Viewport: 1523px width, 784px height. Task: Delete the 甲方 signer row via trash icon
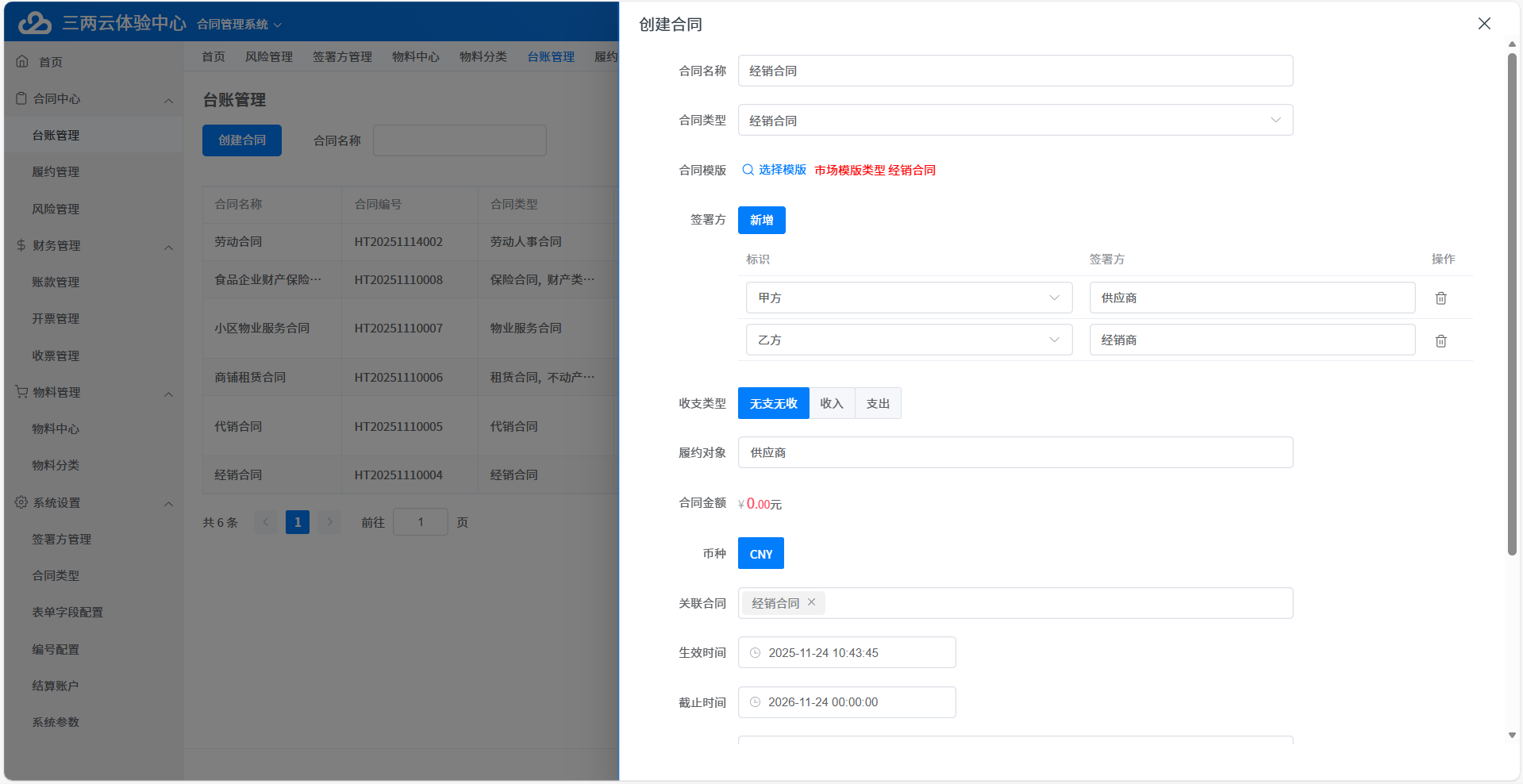1441,298
